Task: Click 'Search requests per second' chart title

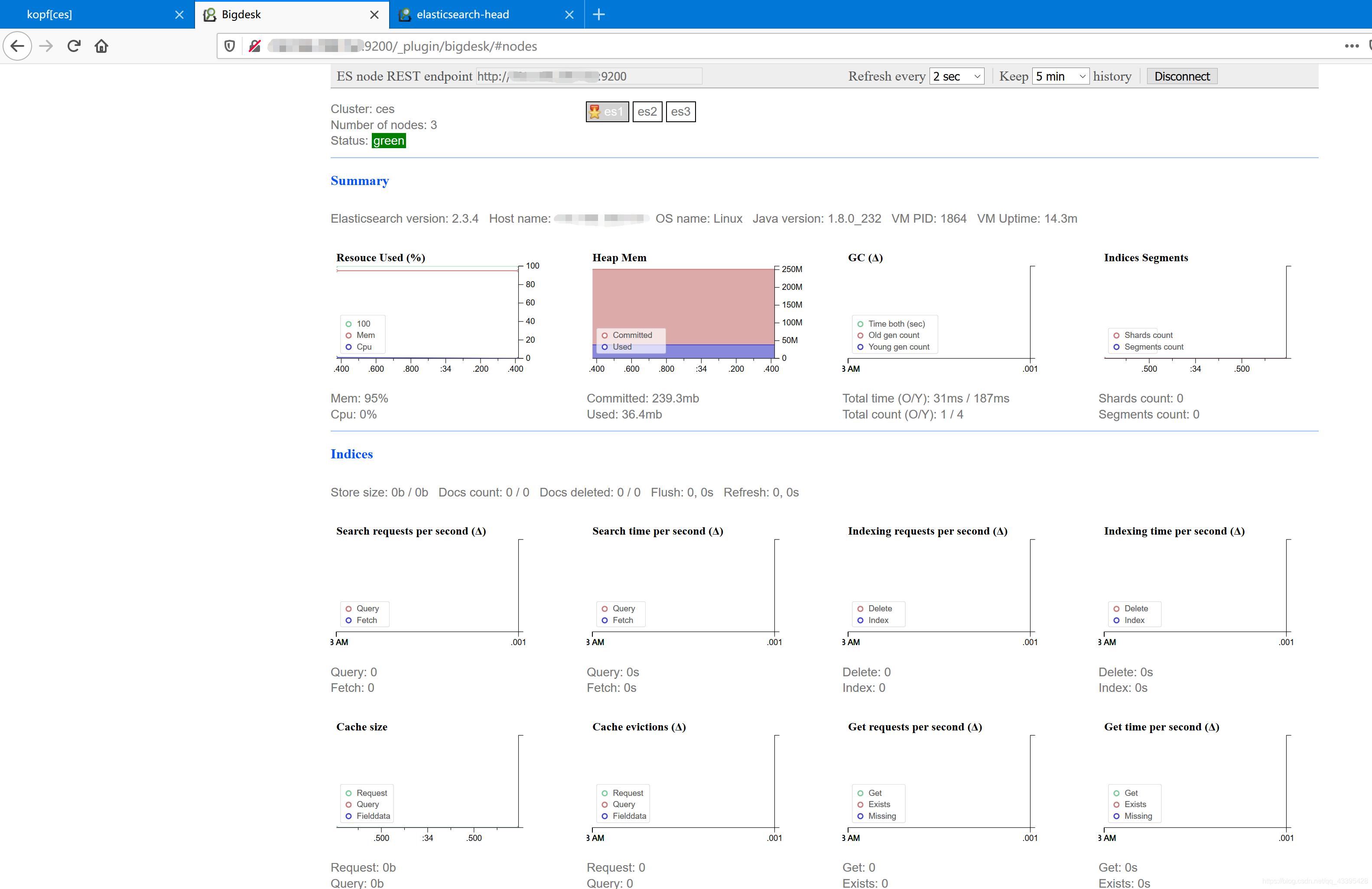Action: coord(411,531)
